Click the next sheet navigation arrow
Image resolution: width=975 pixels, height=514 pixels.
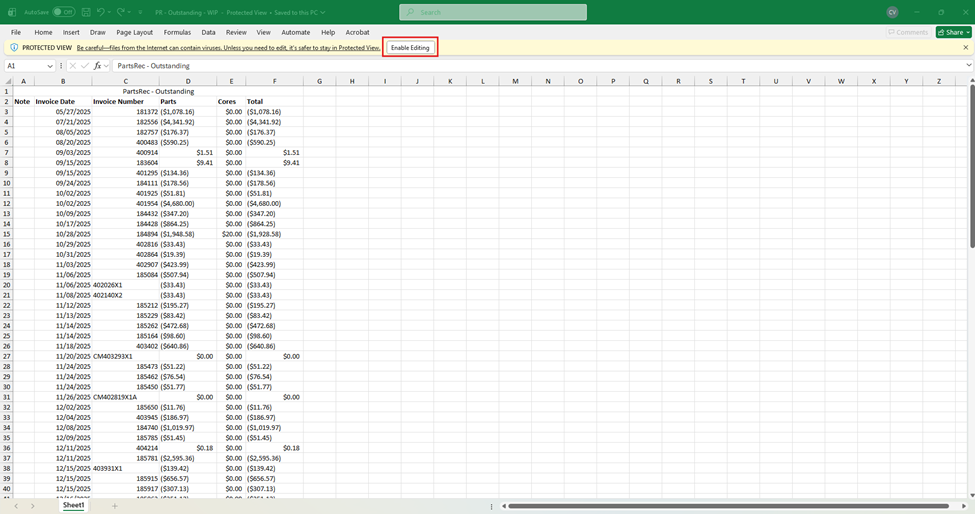[x=32, y=506]
